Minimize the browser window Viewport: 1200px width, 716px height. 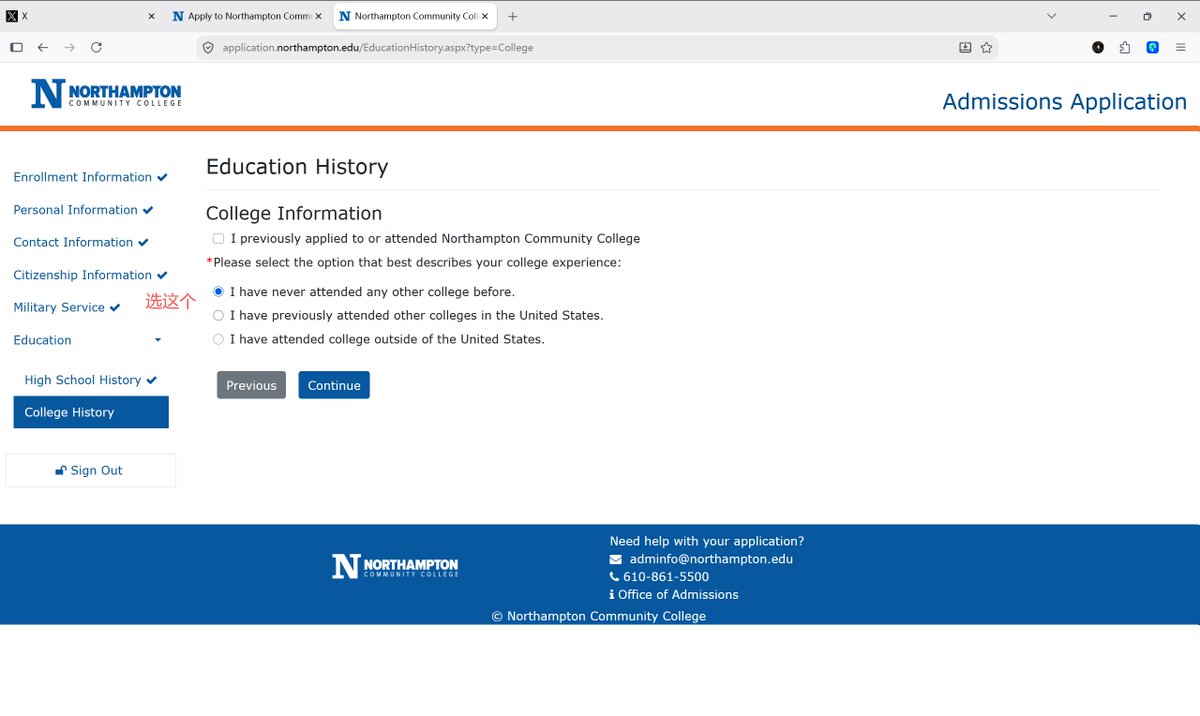coord(1112,16)
